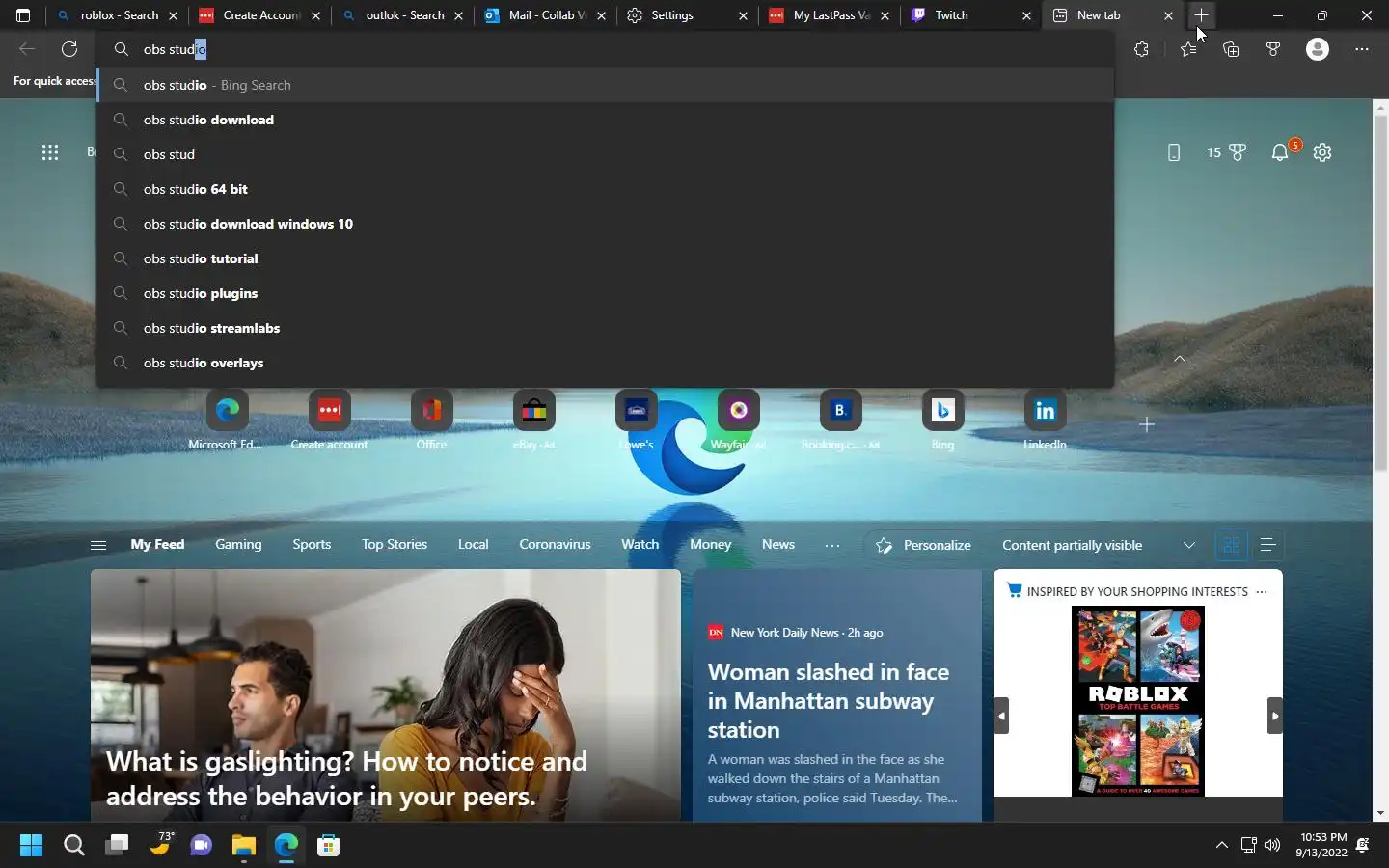Select suggestion obs studio overlays
This screenshot has height=868, width=1389.
[x=606, y=363]
